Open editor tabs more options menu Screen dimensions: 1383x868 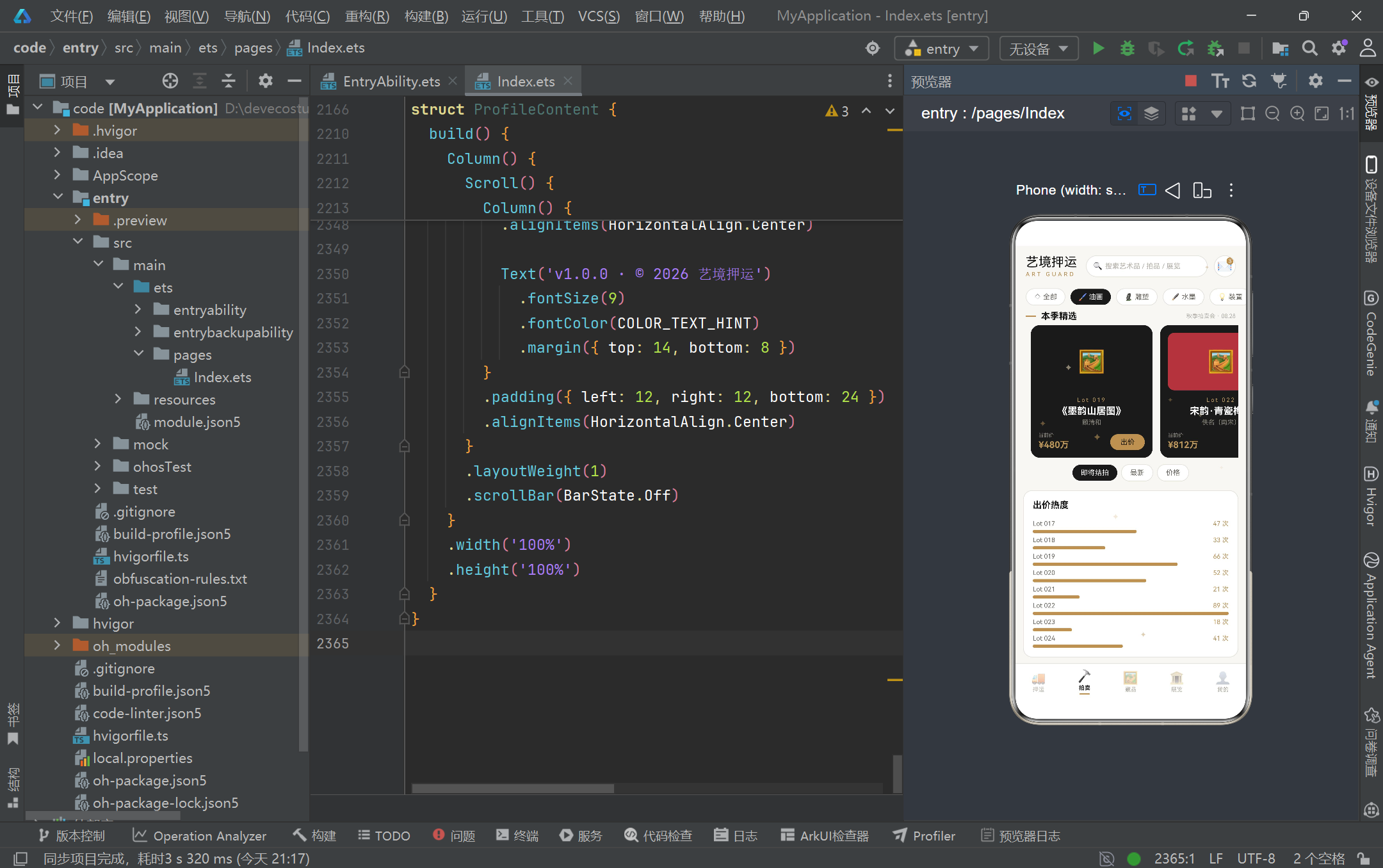coord(890,81)
